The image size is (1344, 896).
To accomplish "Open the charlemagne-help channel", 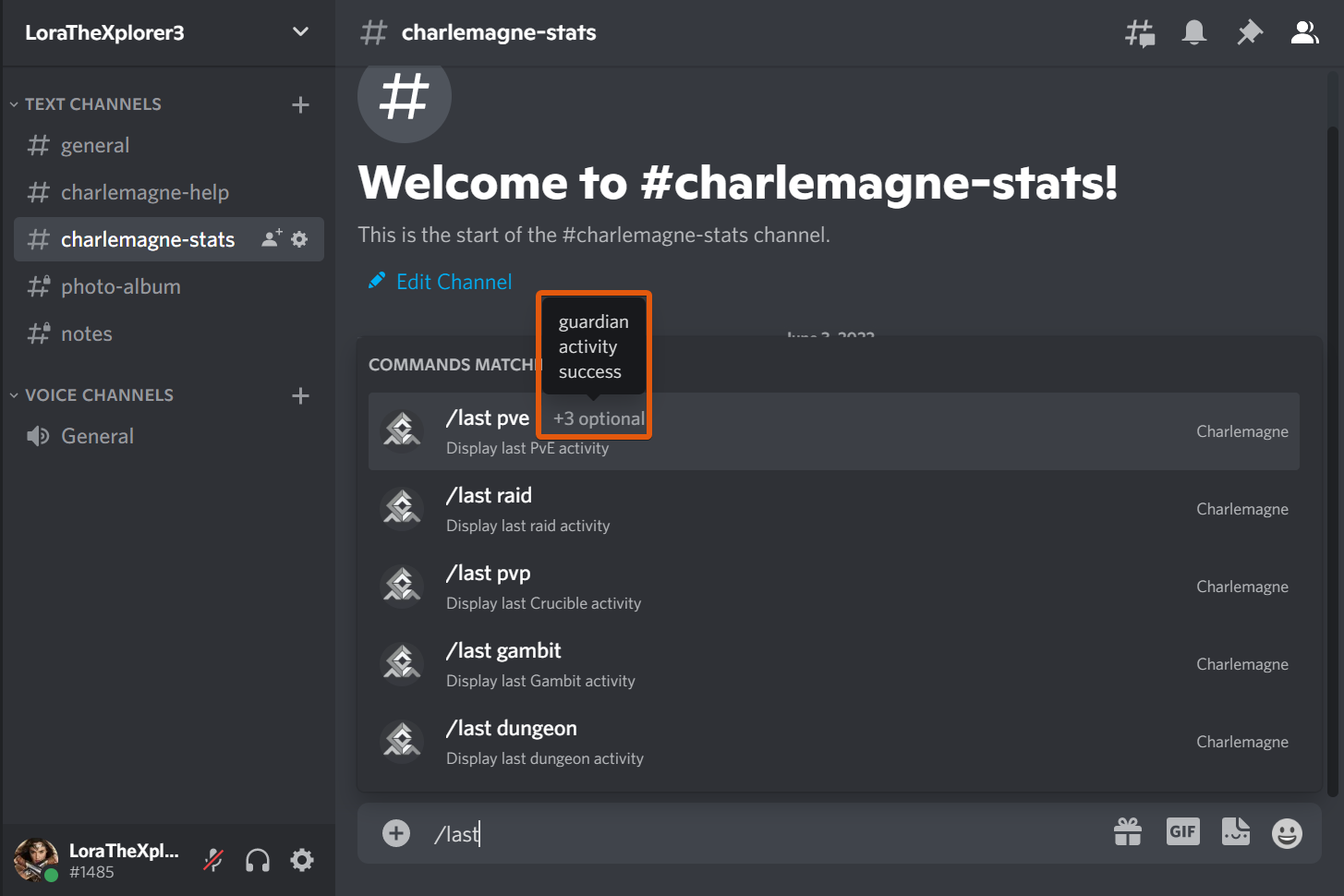I will point(168,193).
